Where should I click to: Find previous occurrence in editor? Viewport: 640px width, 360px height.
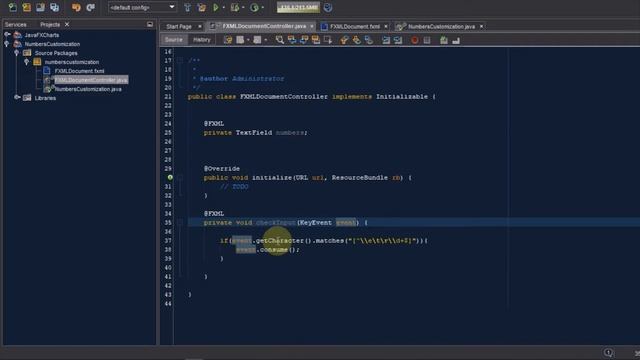click(x=292, y=40)
